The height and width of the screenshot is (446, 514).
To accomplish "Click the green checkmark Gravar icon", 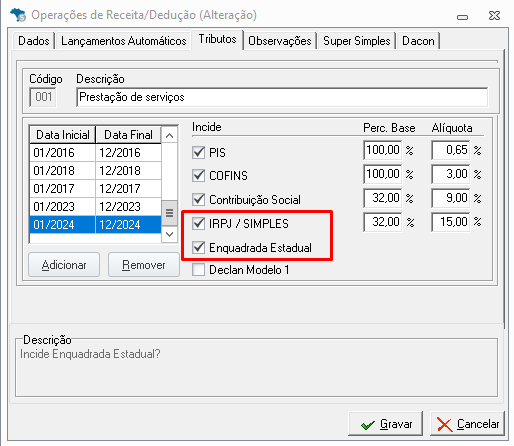I will click(x=368, y=425).
